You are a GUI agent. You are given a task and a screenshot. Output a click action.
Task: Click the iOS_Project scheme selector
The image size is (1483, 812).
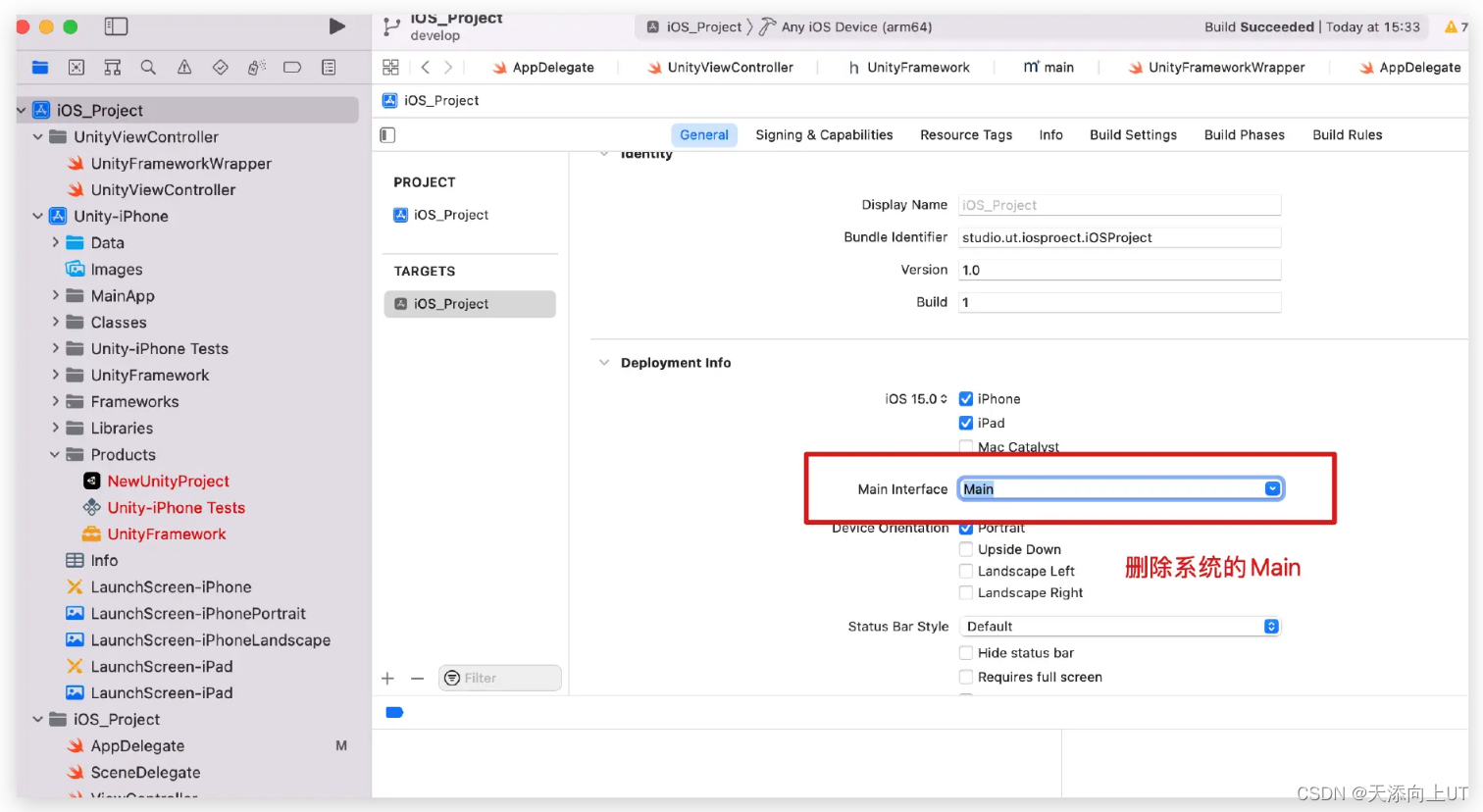[693, 26]
